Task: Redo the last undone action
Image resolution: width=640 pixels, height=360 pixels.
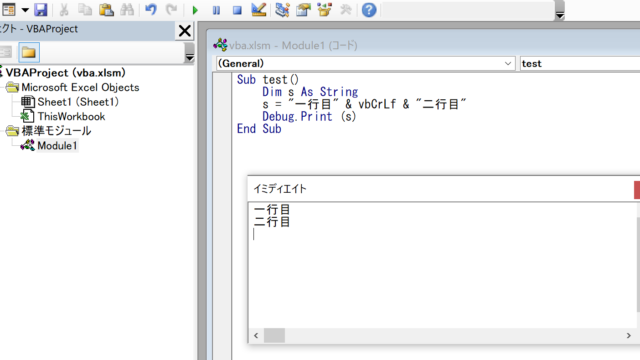Action: pos(171,10)
